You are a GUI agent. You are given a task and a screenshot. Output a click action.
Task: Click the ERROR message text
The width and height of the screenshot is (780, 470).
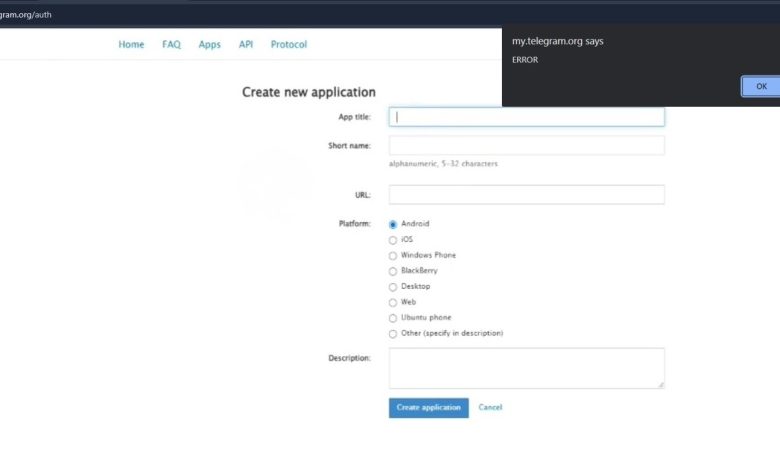tap(525, 60)
